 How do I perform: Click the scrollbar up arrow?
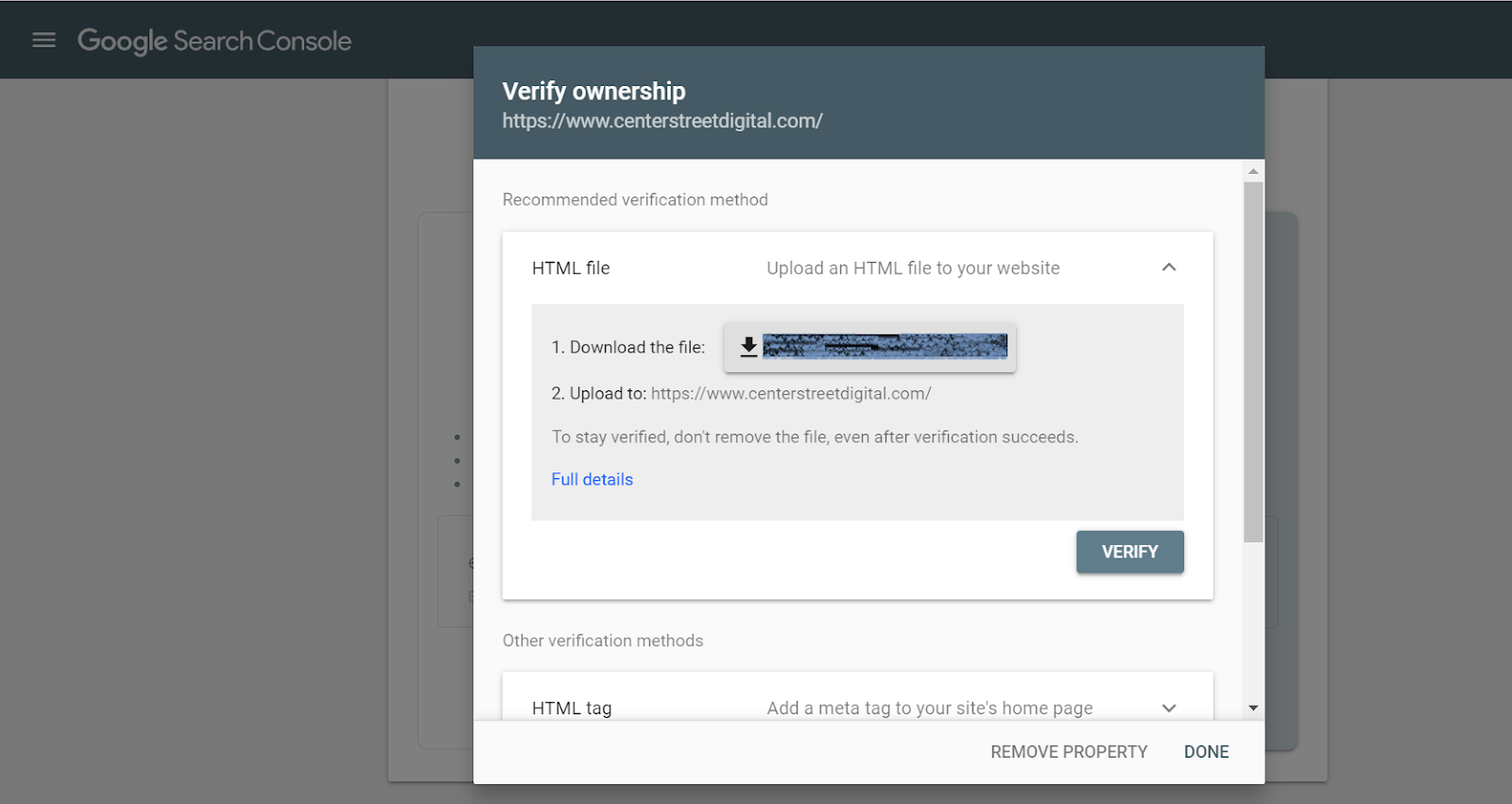(x=1253, y=171)
